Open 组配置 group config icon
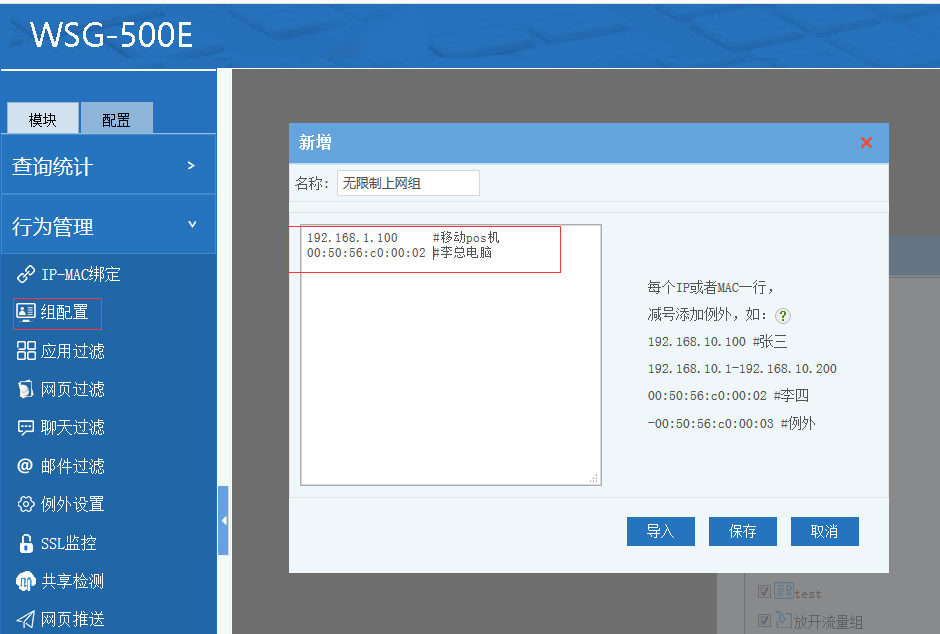Screen dimensions: 940x634 [x=26, y=312]
